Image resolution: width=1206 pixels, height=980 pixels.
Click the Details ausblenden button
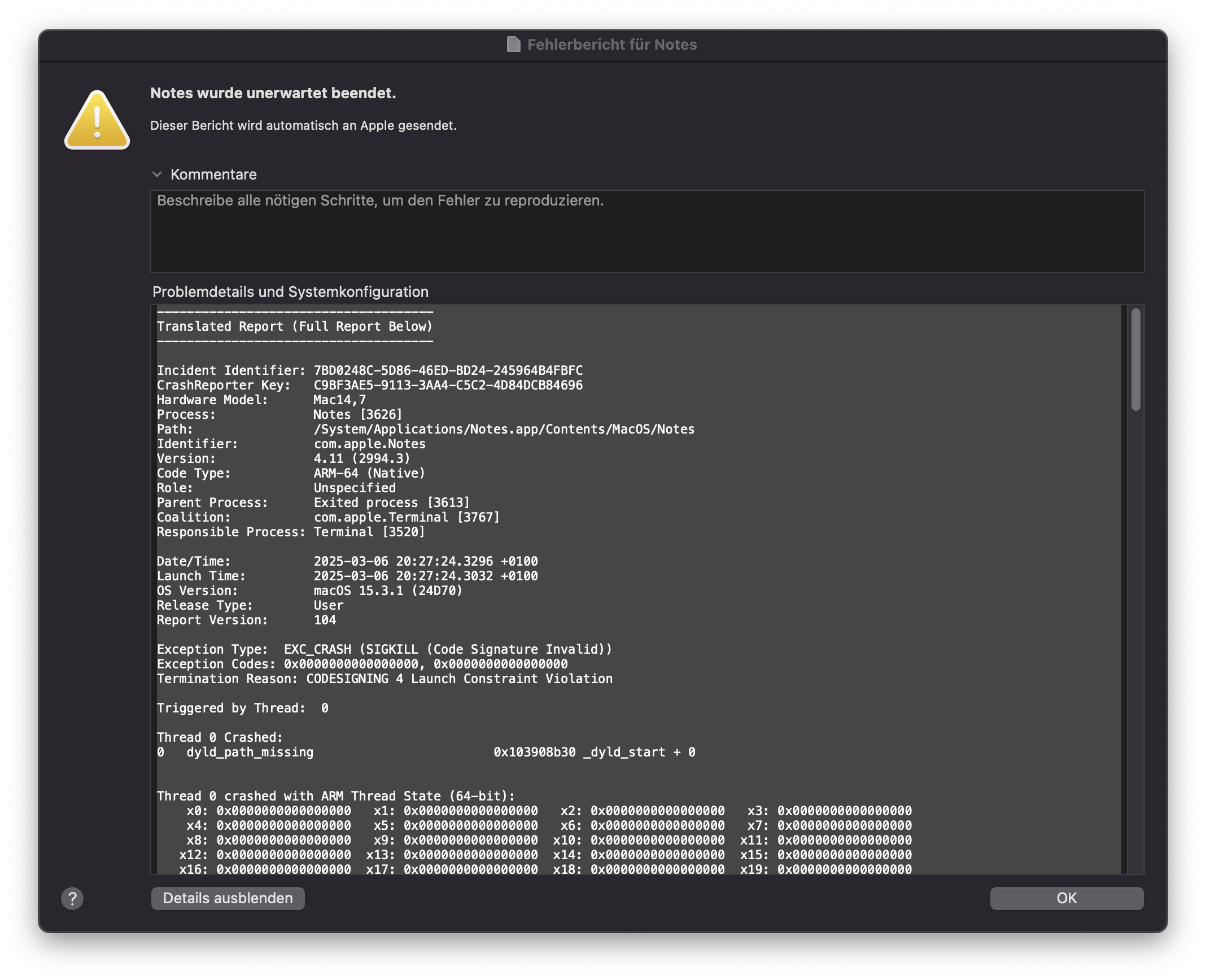pyautogui.click(x=228, y=898)
